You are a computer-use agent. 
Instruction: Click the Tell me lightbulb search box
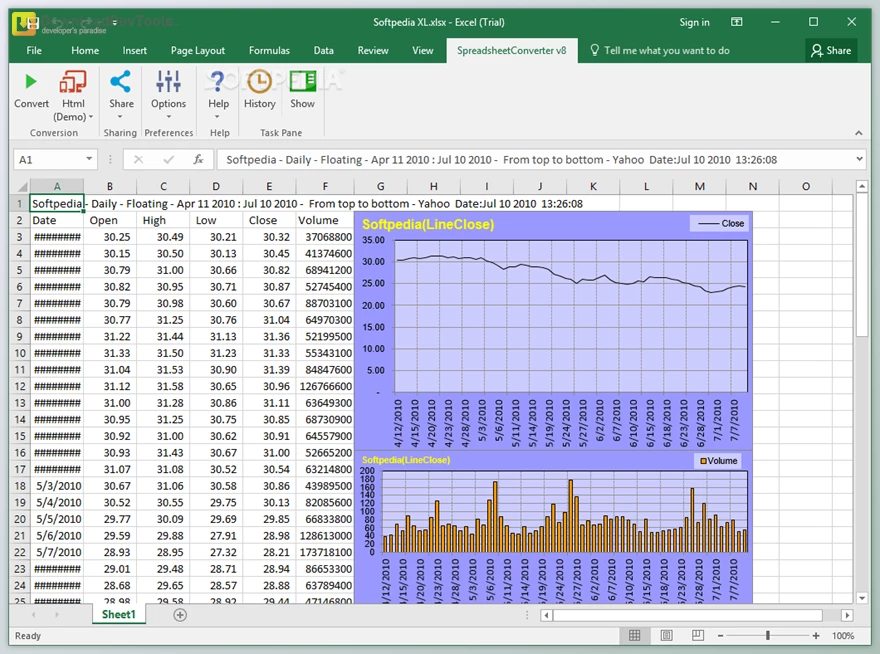pos(660,51)
